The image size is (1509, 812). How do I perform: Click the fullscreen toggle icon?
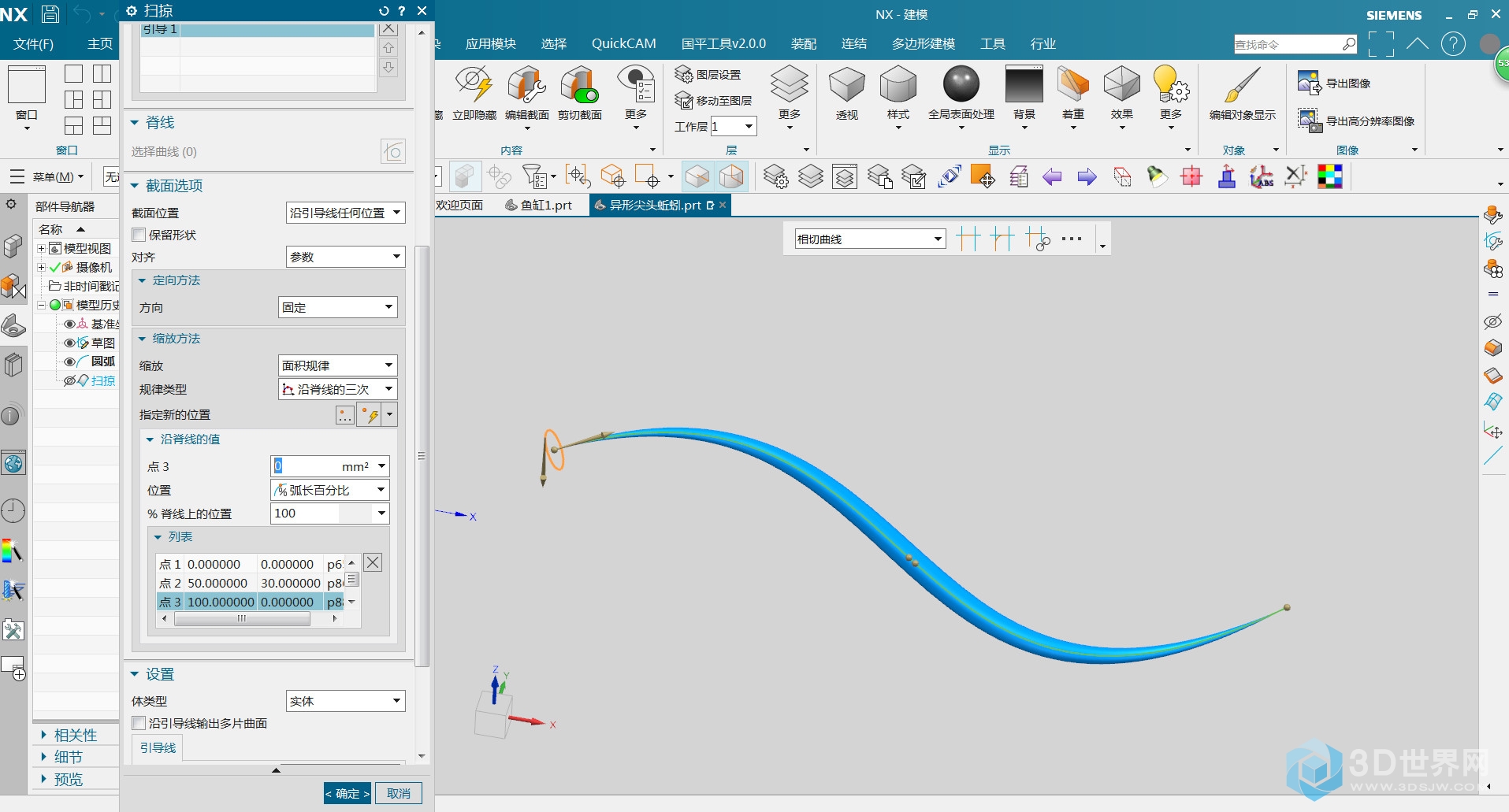pos(1381,44)
